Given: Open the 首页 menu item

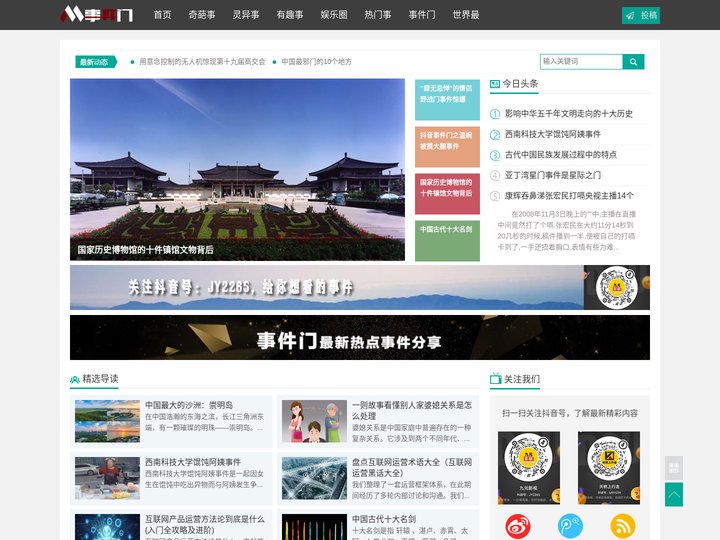Looking at the screenshot, I should coord(162,15).
